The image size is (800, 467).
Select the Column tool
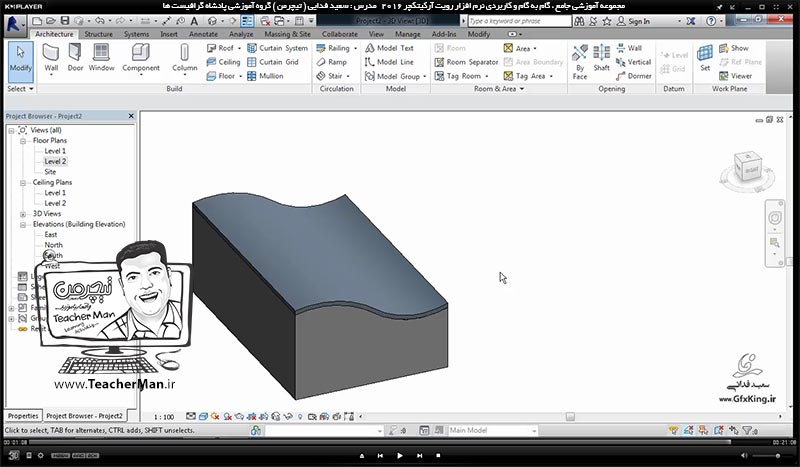coord(184,58)
